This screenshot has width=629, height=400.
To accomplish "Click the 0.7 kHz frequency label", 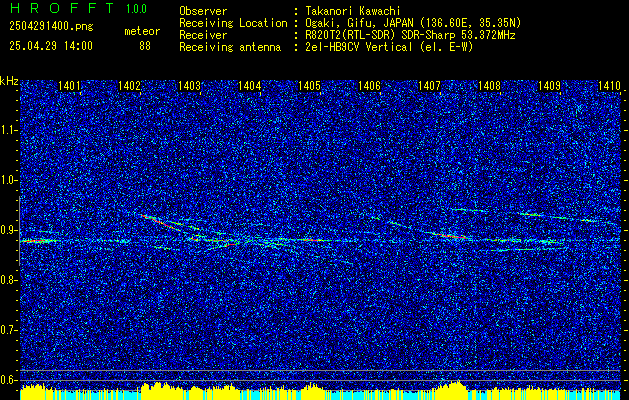I will point(8,330).
